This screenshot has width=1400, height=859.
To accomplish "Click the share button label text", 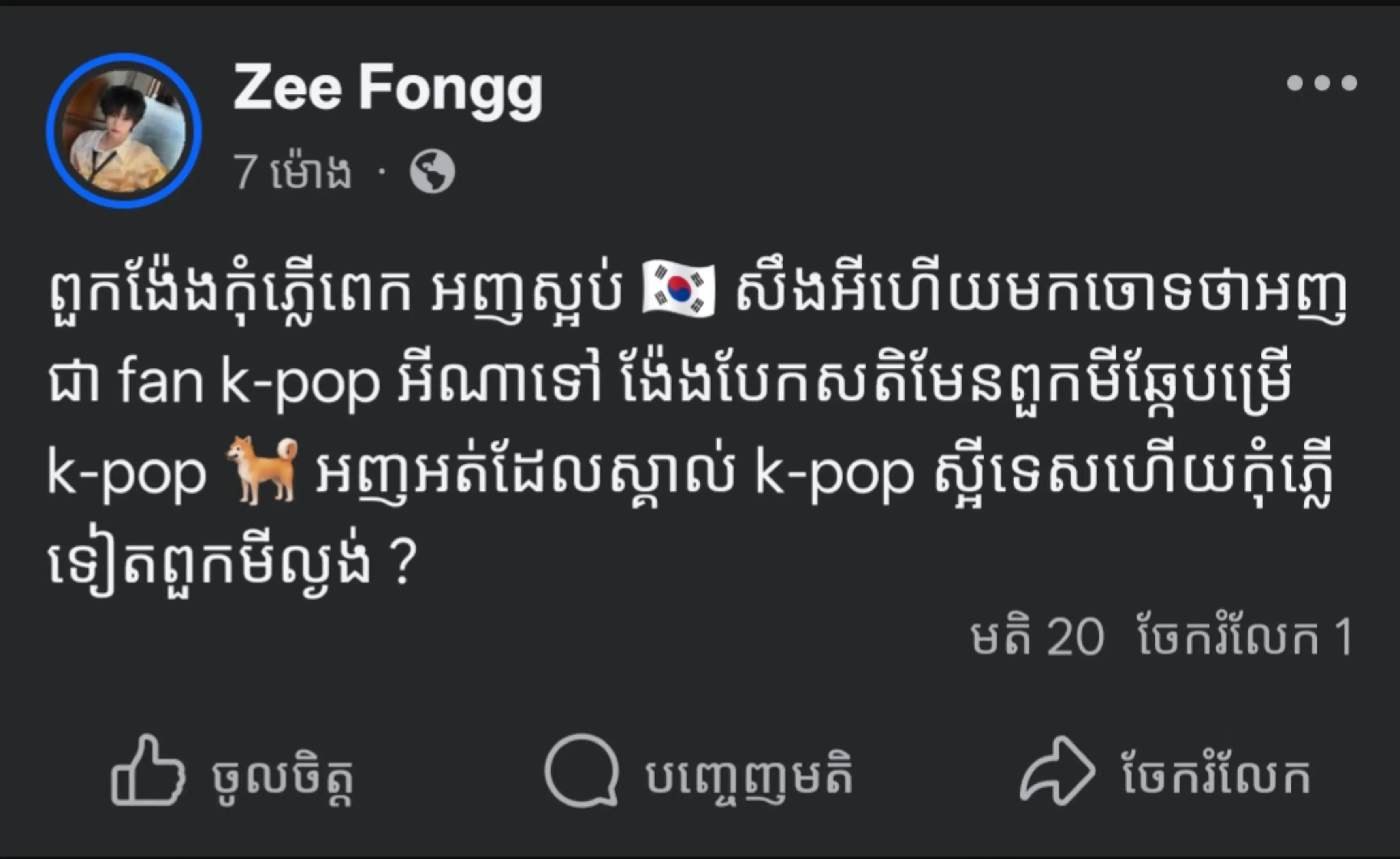I will [x=1216, y=775].
